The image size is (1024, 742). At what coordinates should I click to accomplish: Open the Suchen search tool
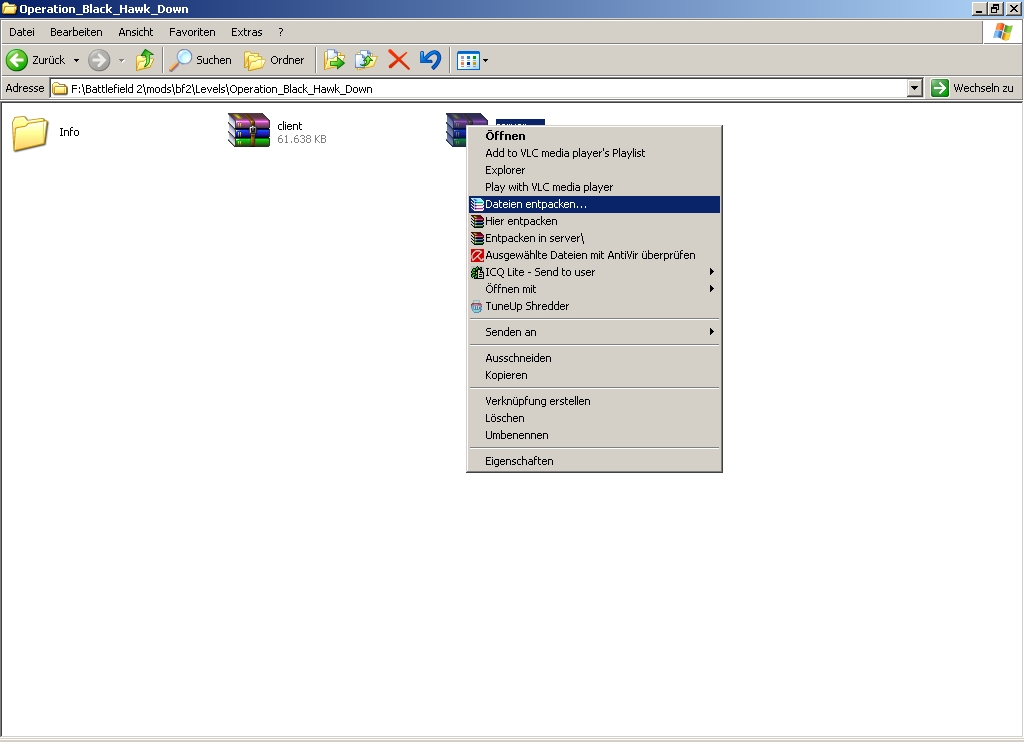click(200, 60)
